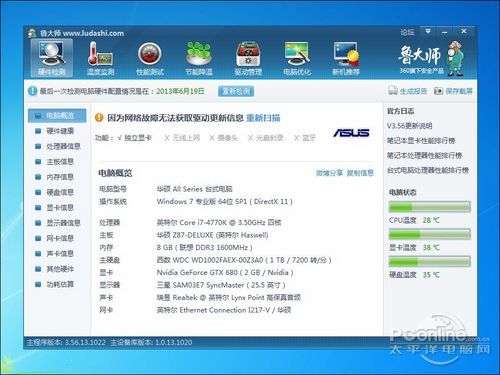The width and height of the screenshot is (500, 375).
Task: Click CPU温度 progress bar
Action: [x=429, y=207]
